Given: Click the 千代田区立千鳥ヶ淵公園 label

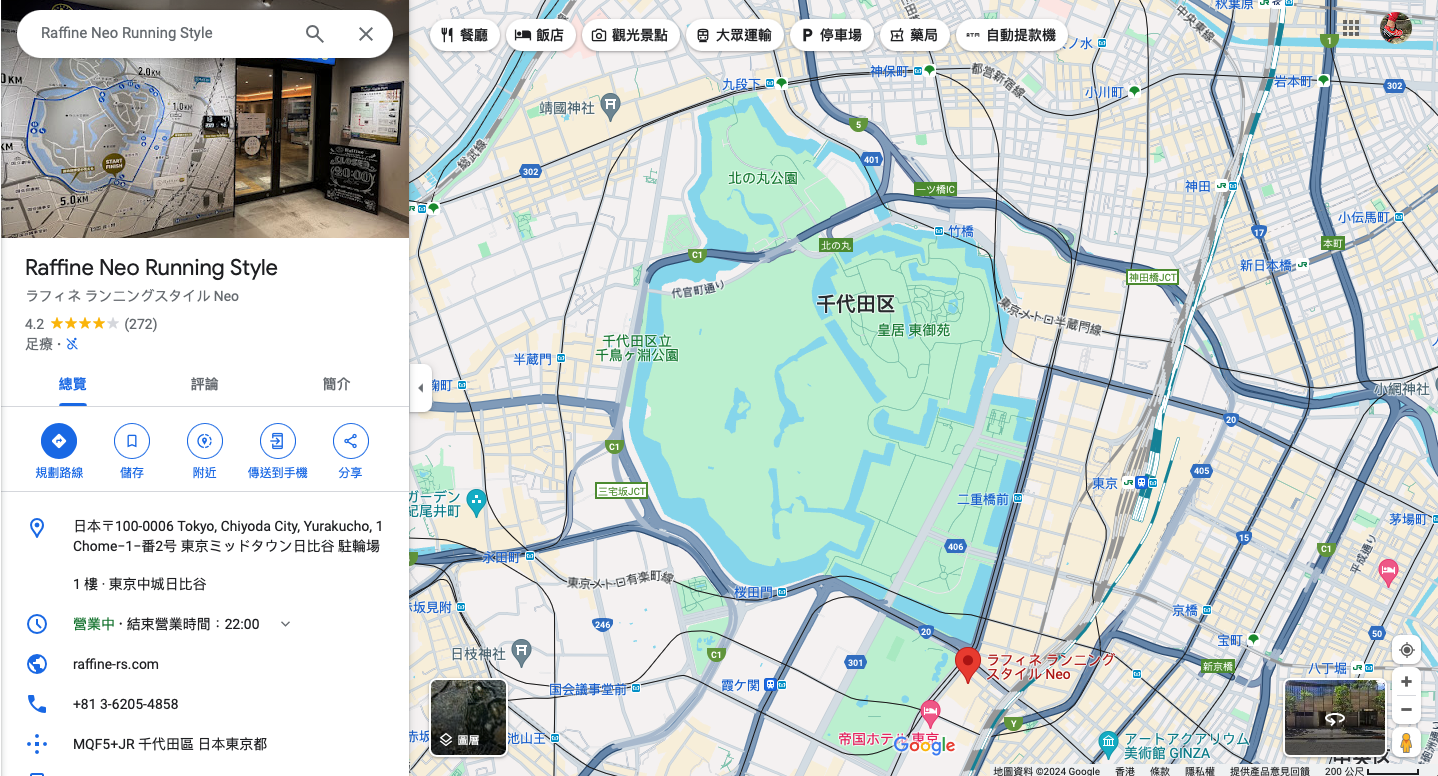Looking at the screenshot, I should point(637,348).
